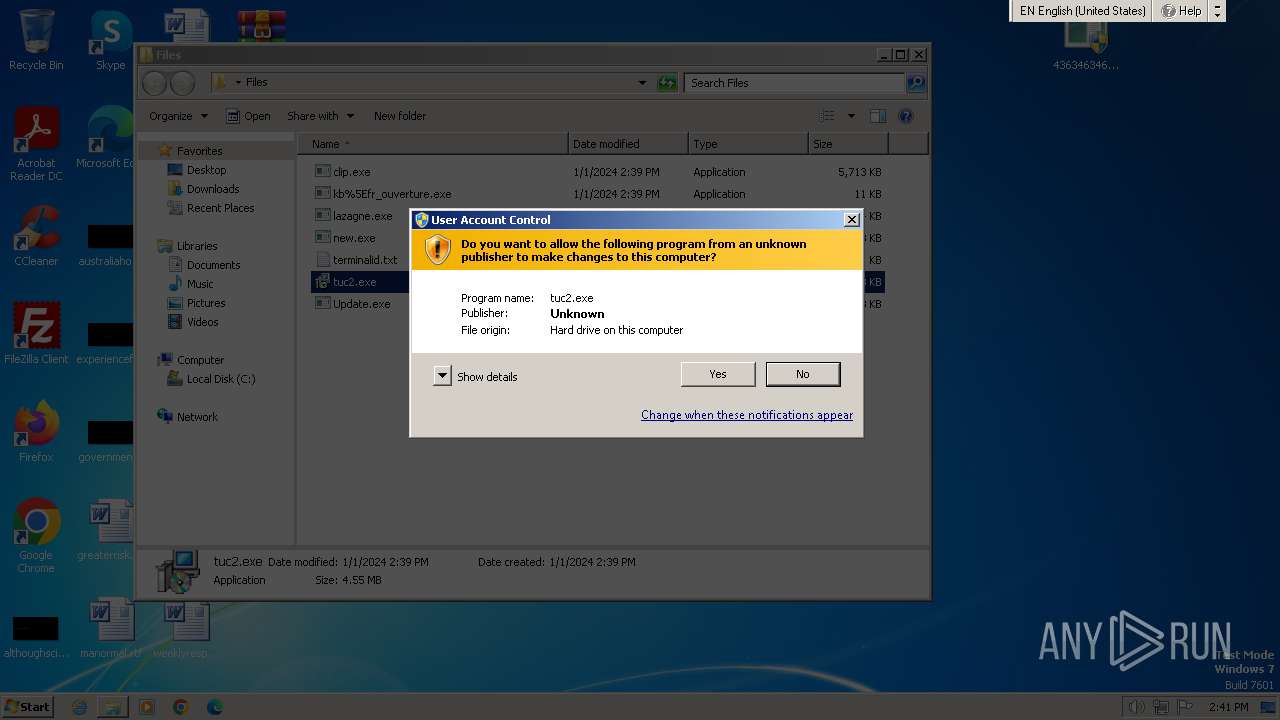This screenshot has height=720, width=1280.
Task: Select Favorites in the navigation pane
Action: [199, 151]
